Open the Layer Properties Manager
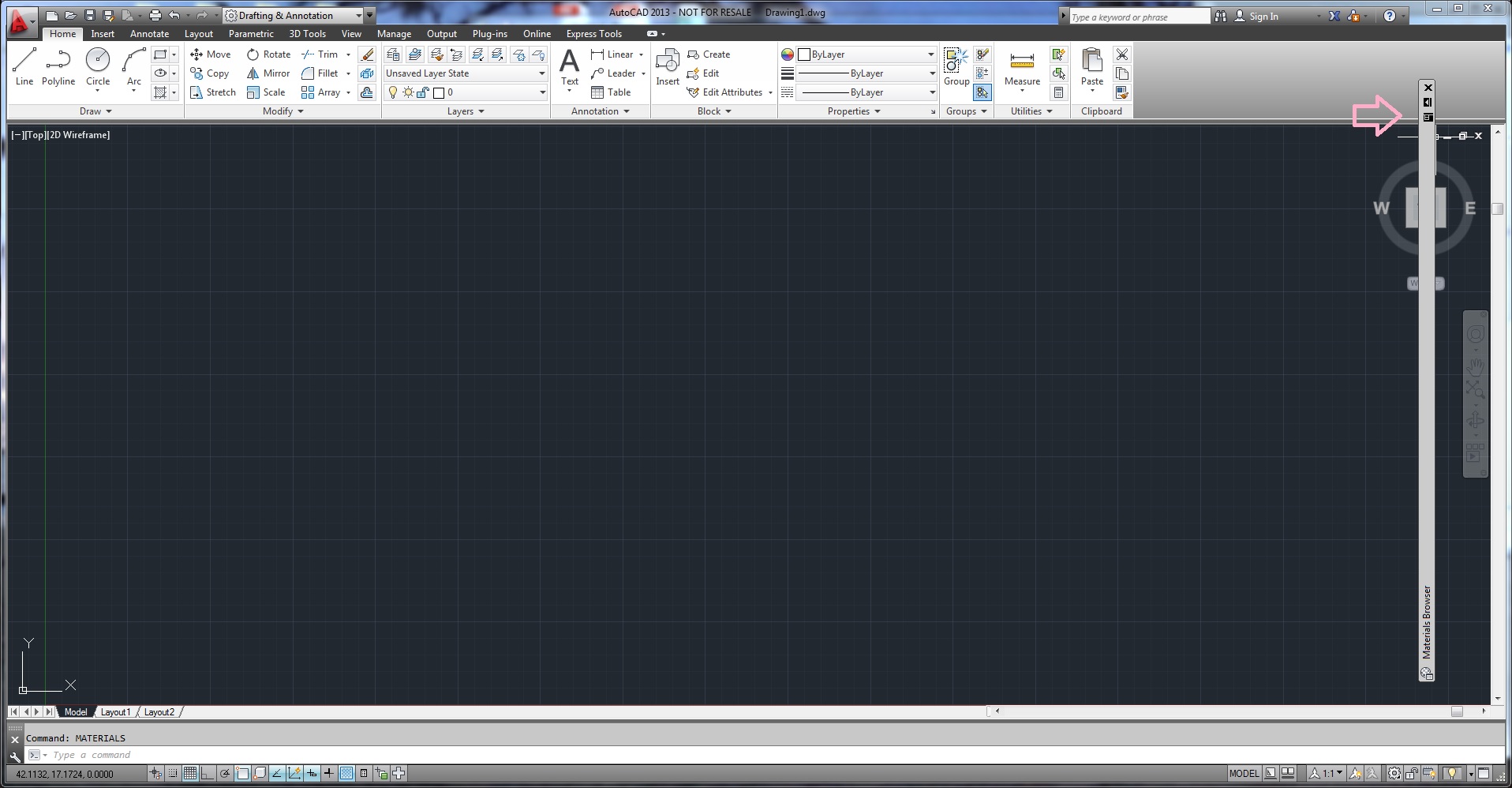Viewport: 1512px width, 788px height. (x=392, y=54)
